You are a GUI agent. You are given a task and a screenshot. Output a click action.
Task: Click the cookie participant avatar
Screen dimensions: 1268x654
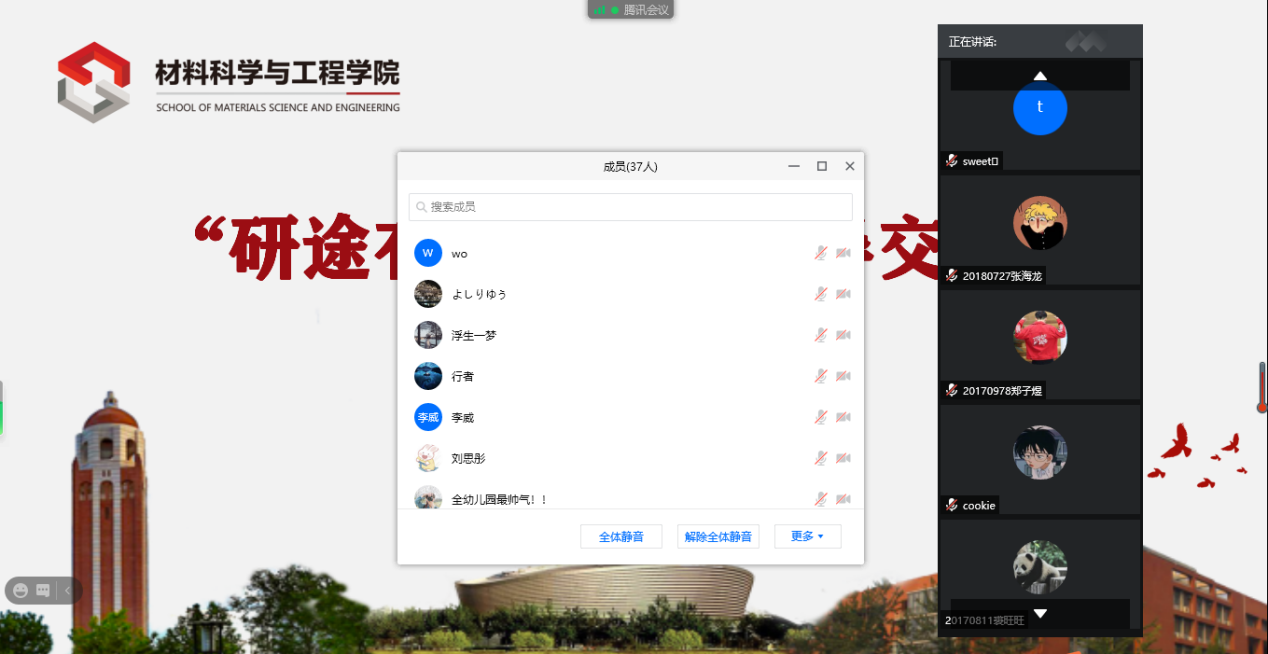pyautogui.click(x=1040, y=452)
